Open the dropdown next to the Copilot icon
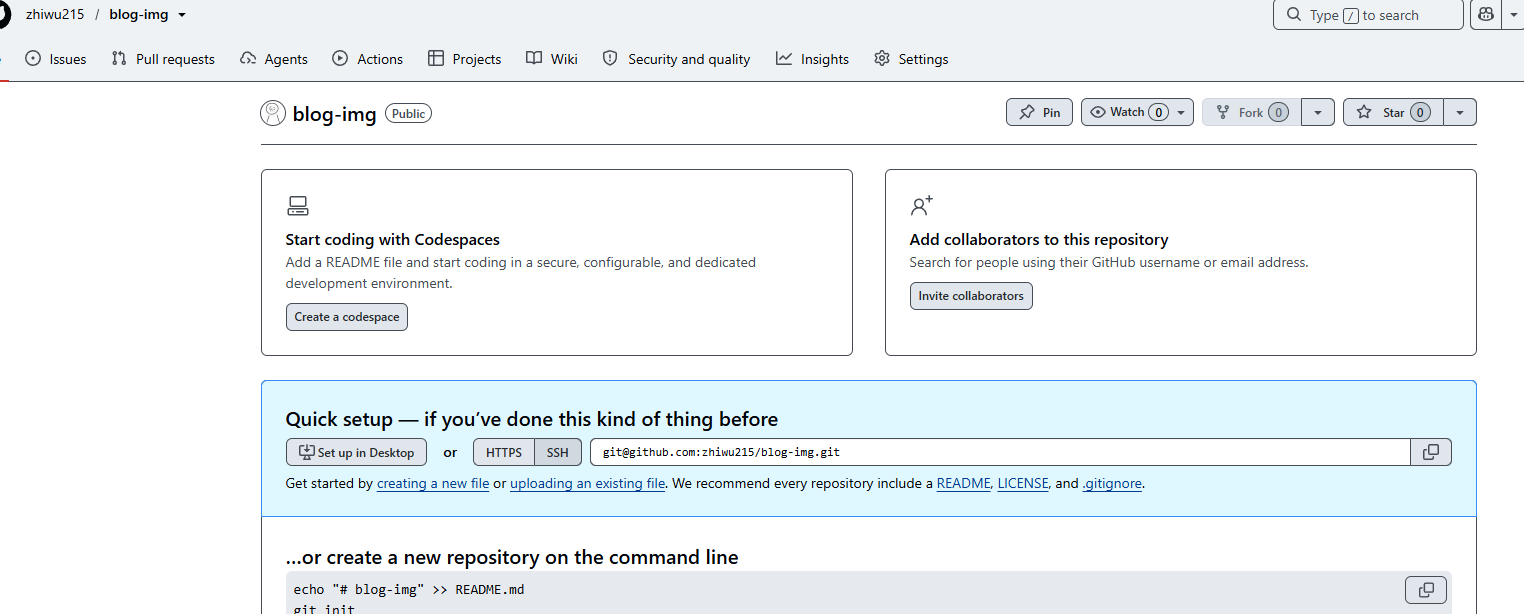Screen dimensions: 1524x614 point(1512,15)
